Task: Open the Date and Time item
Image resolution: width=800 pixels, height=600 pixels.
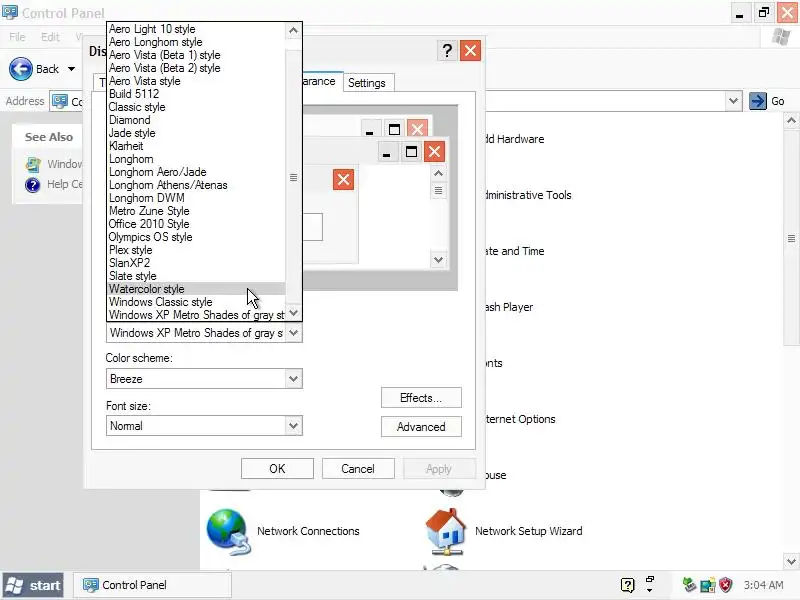Action: (x=514, y=251)
